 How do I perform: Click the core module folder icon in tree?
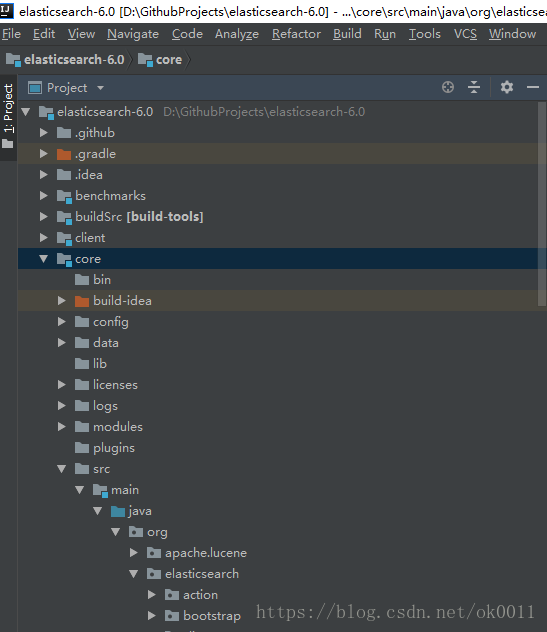pyautogui.click(x=64, y=259)
